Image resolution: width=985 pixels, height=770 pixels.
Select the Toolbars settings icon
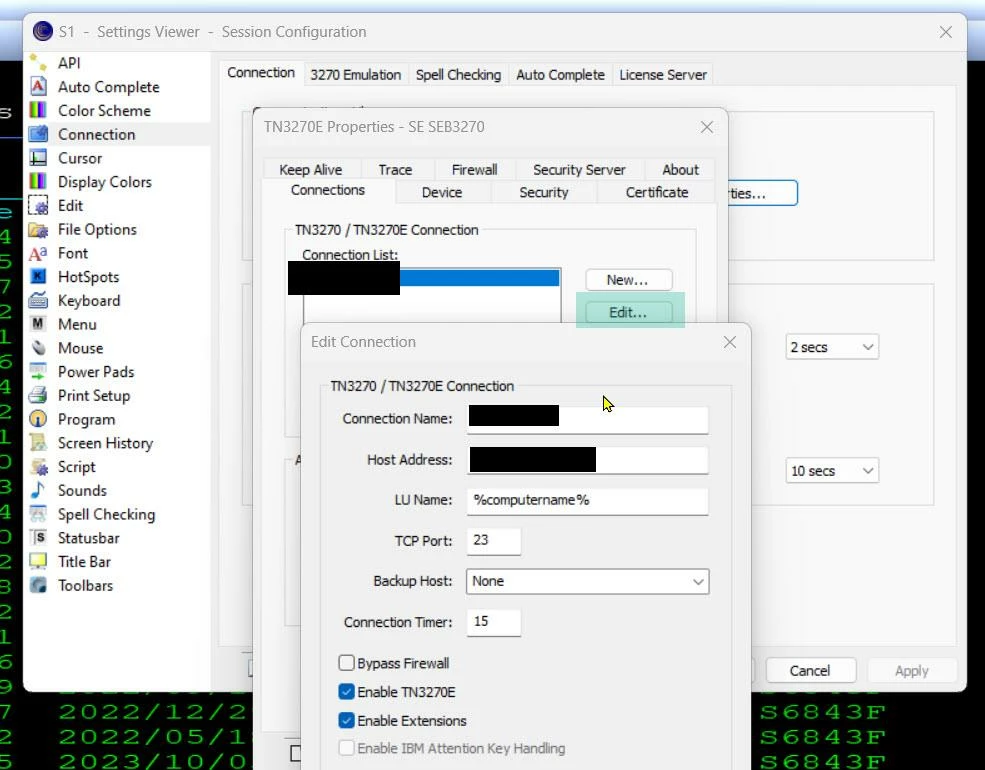pos(38,585)
